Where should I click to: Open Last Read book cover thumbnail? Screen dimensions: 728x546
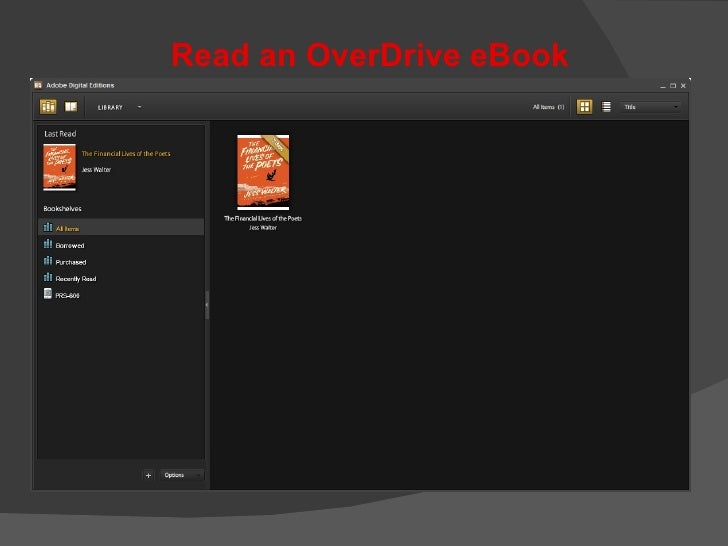(59, 167)
